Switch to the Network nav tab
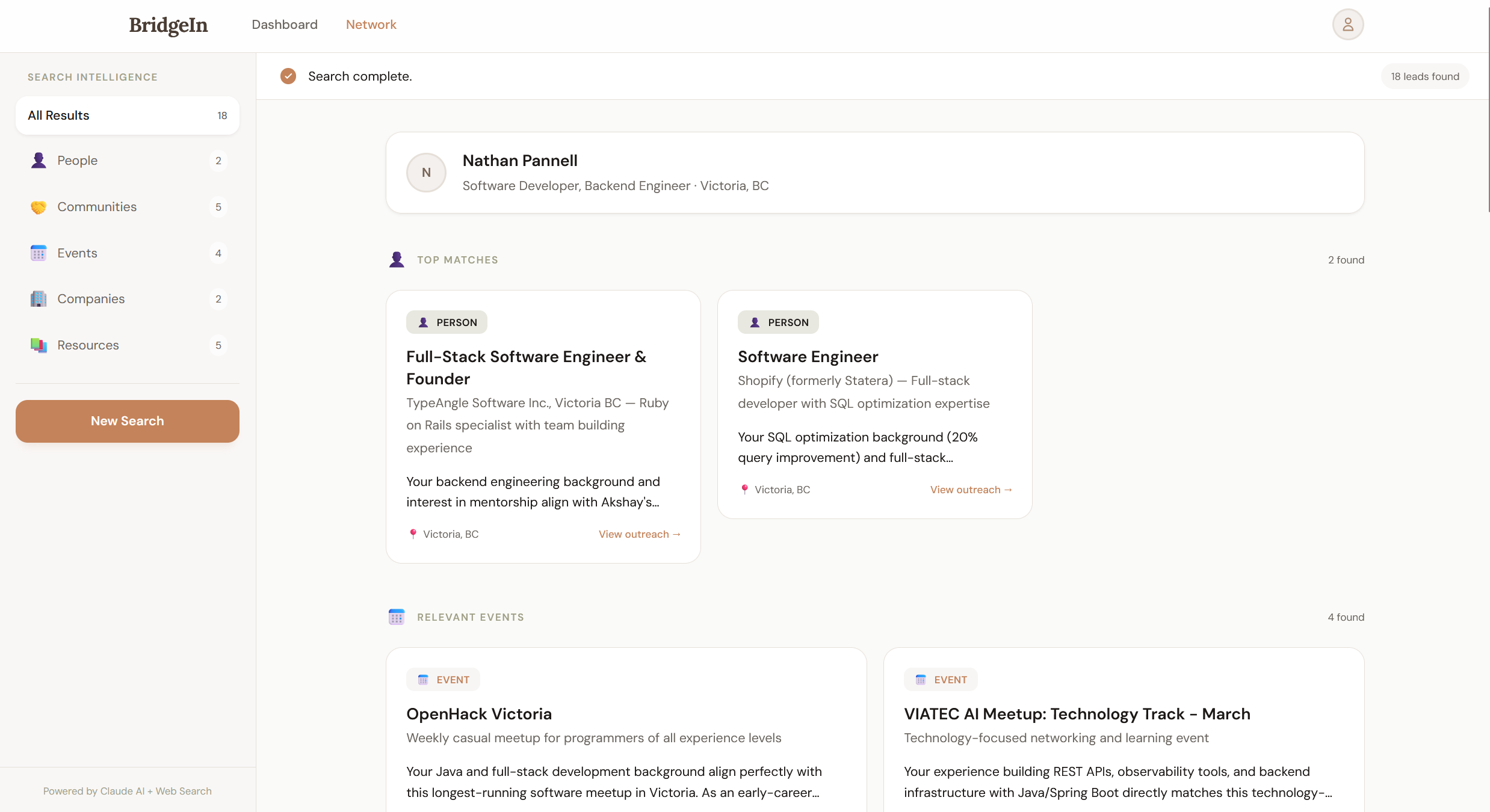 [371, 25]
